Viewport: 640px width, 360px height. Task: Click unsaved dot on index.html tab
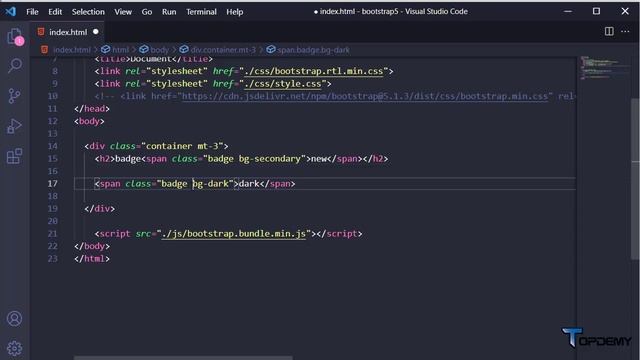96,32
